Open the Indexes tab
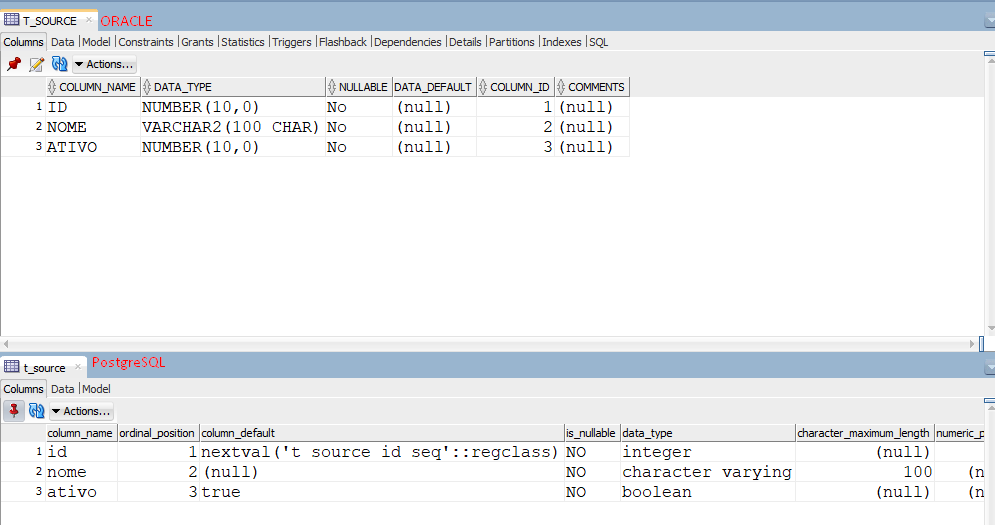 (562, 42)
